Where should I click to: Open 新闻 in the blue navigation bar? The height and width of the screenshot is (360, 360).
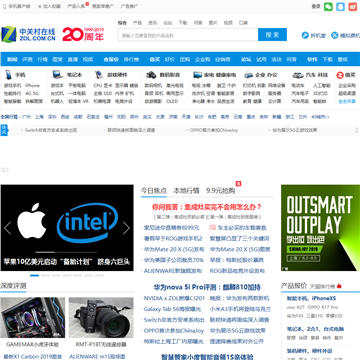pyautogui.click(x=12, y=59)
